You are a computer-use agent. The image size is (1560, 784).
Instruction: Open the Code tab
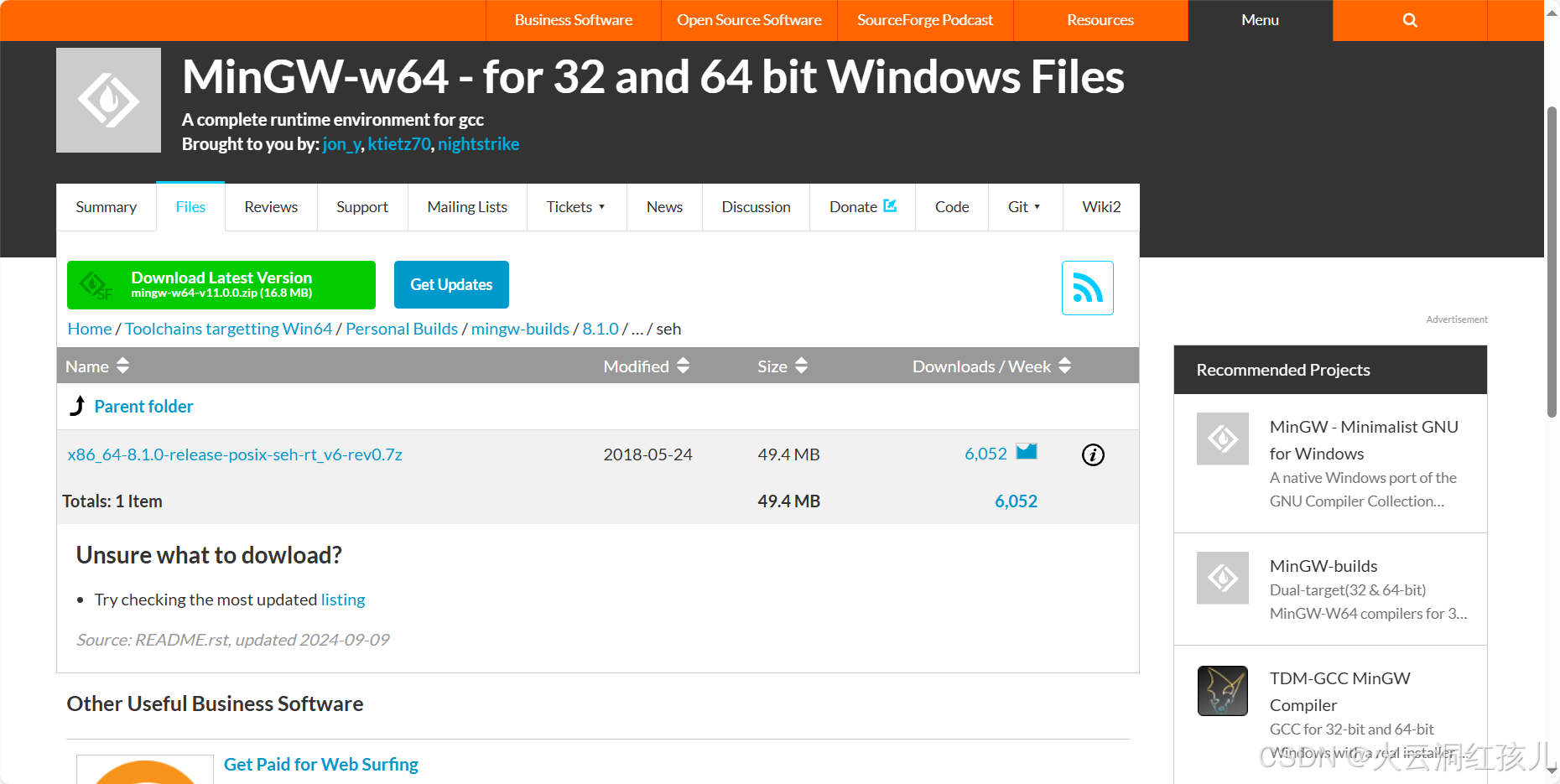click(952, 207)
